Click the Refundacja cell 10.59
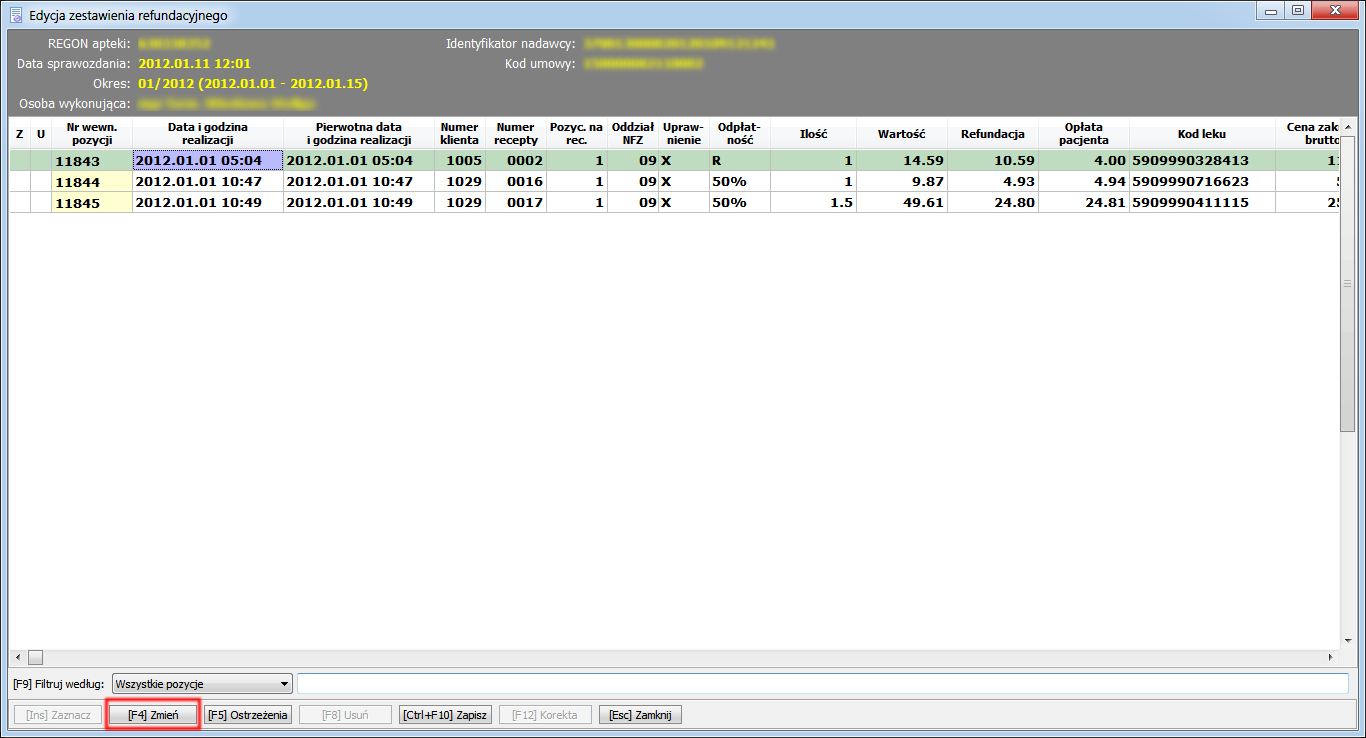Viewport: 1366px width, 738px height. pos(993,160)
